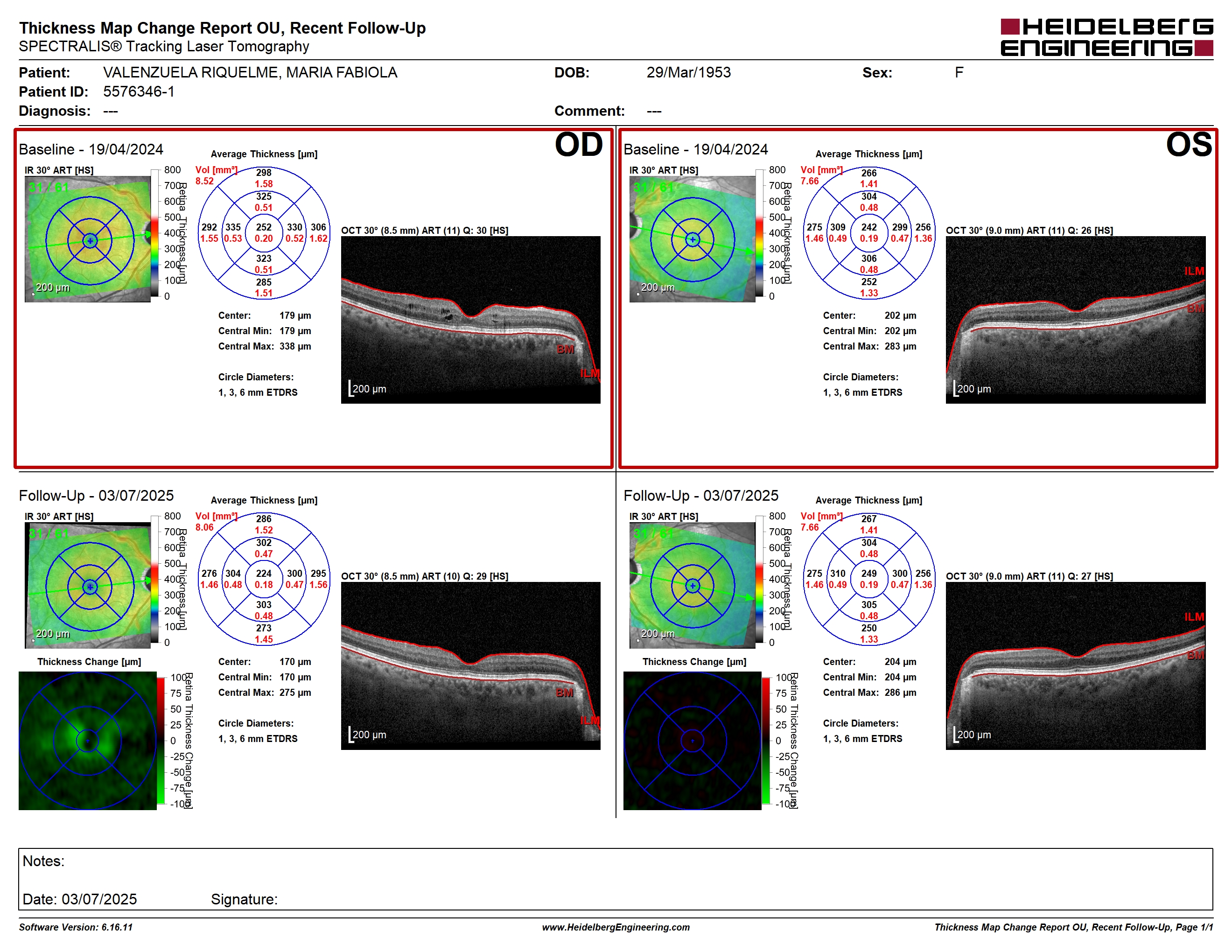
Task: Click the patient ID 5576346-1
Action: click(139, 91)
